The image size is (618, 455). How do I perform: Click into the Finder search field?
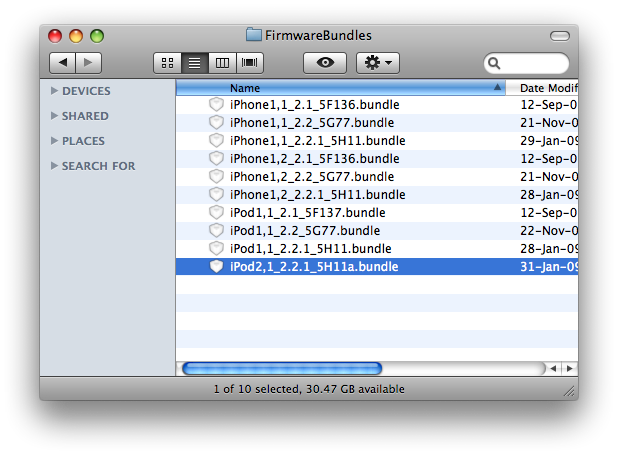[527, 63]
